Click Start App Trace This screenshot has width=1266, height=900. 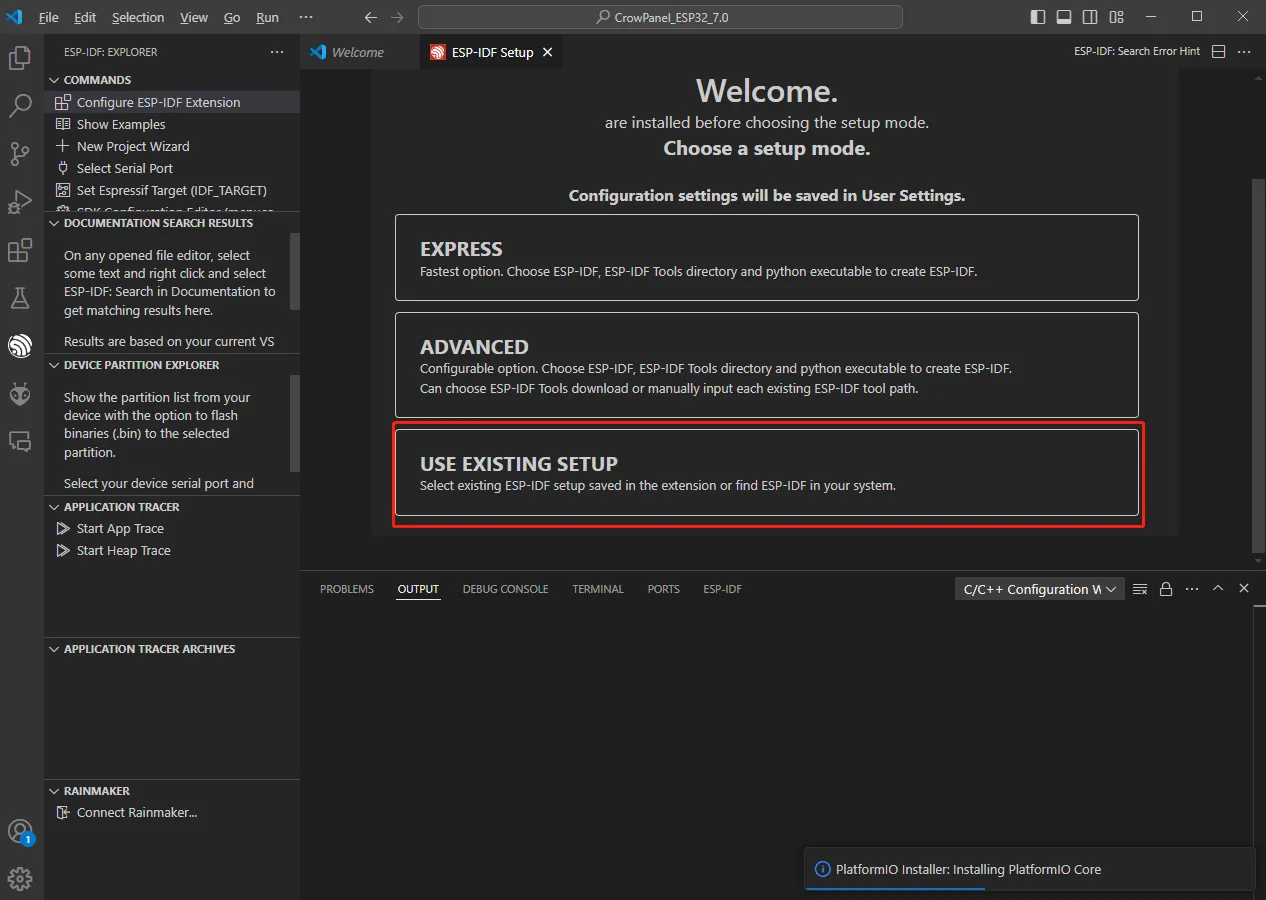coord(172,528)
